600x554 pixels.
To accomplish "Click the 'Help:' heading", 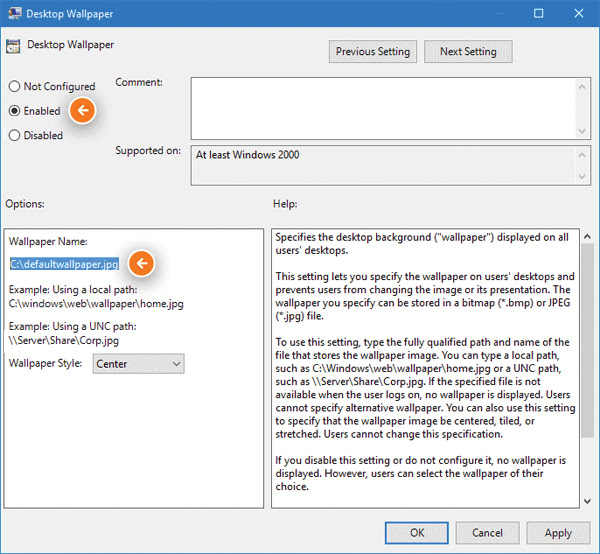I will pyautogui.click(x=285, y=204).
